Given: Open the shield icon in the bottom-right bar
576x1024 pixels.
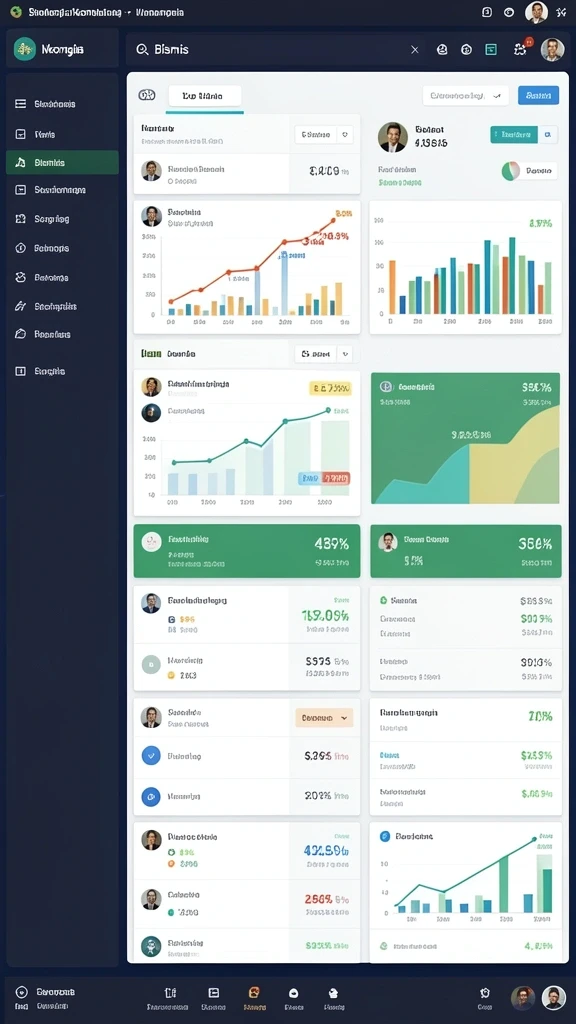Looking at the screenshot, I should [x=485, y=993].
